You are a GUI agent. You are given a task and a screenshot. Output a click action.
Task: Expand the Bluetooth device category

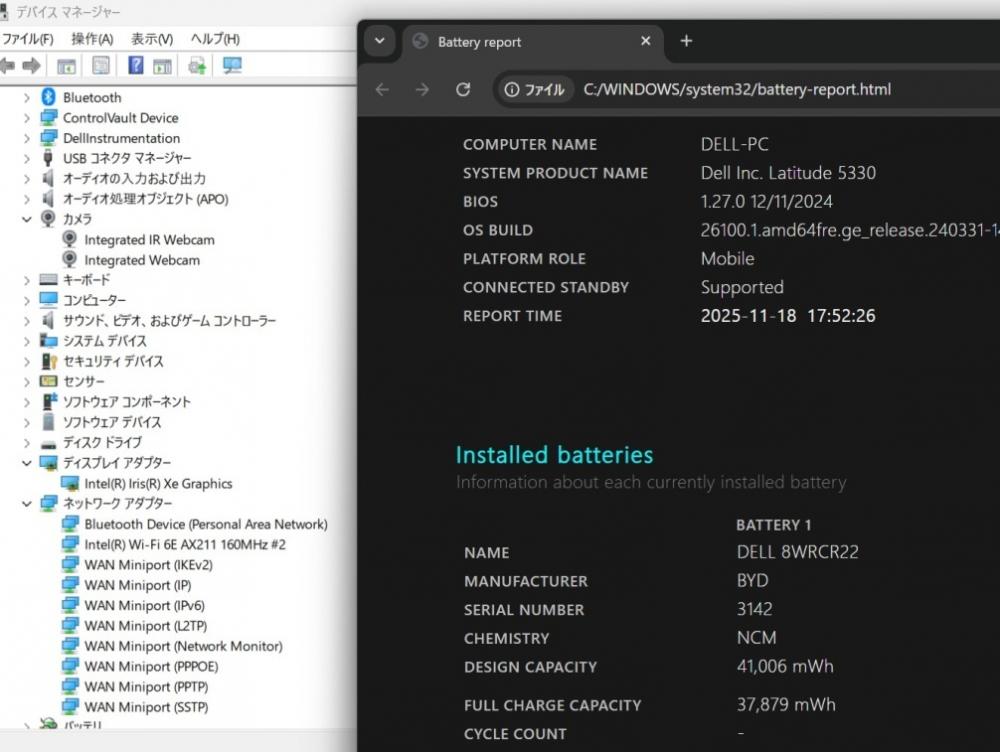tap(27, 98)
